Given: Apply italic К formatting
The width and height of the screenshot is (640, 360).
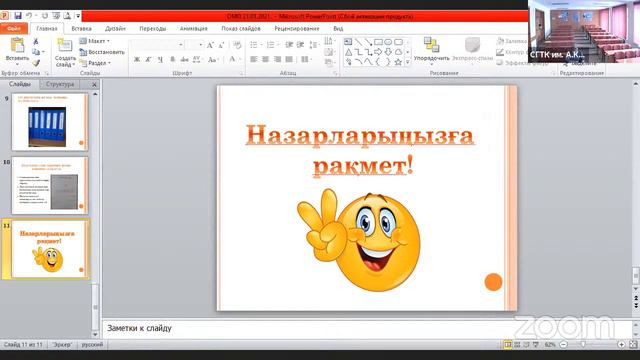Looking at the screenshot, I should click(149, 60).
